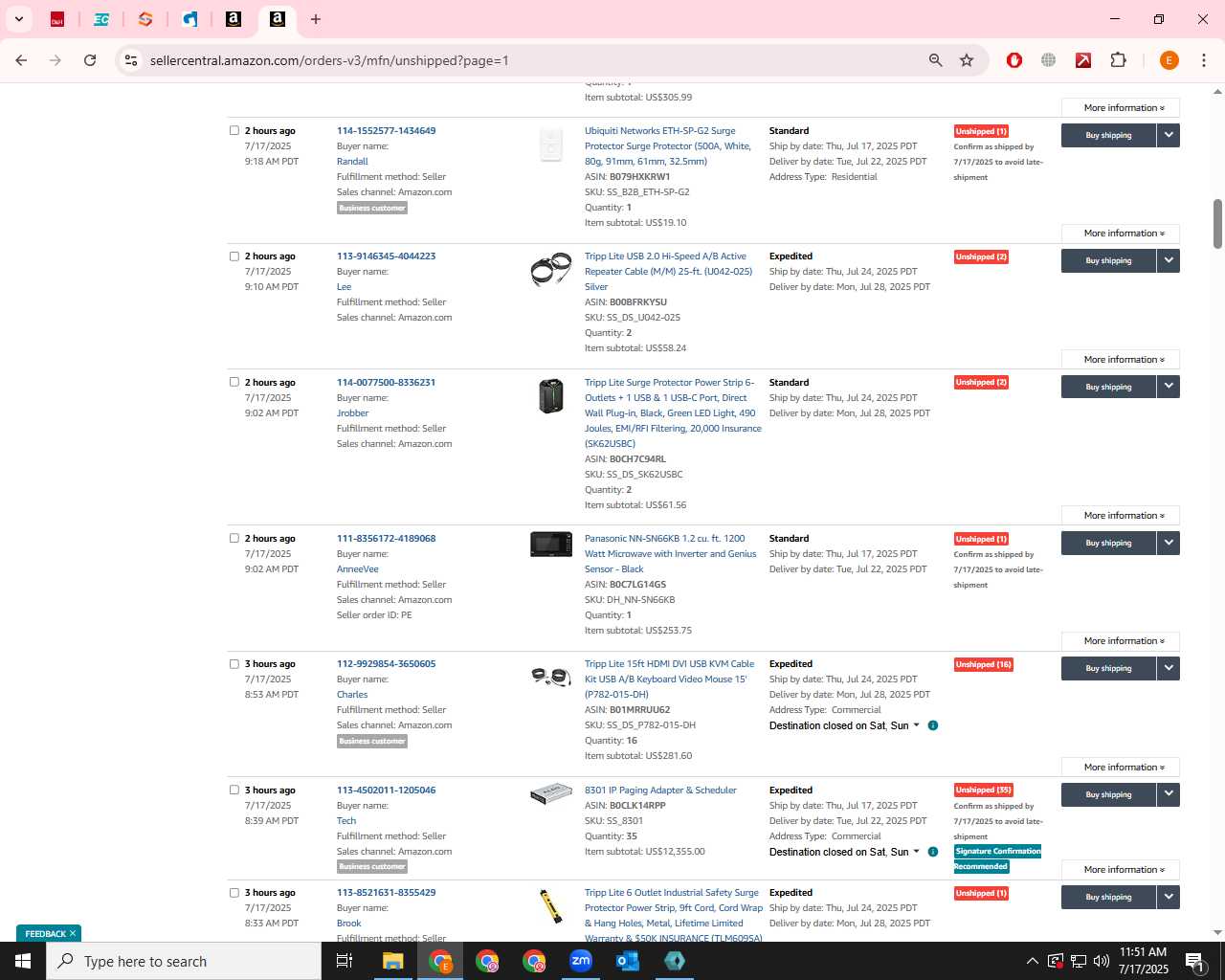Click info icon beside Charles order destination closed
The width and height of the screenshot is (1225, 980).
[933, 725]
